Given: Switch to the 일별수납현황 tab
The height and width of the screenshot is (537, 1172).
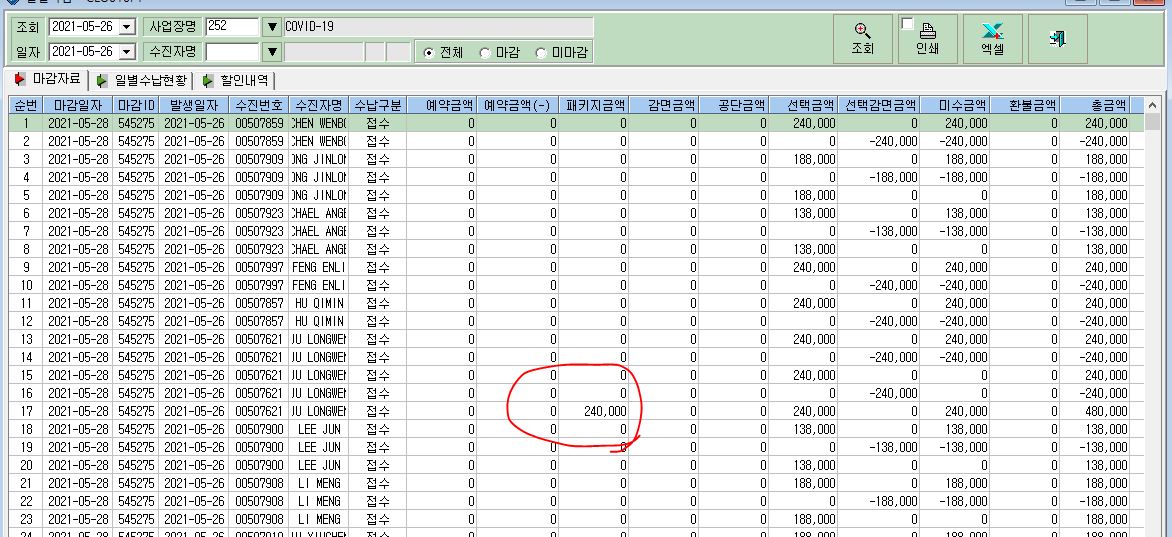Looking at the screenshot, I should (141, 80).
